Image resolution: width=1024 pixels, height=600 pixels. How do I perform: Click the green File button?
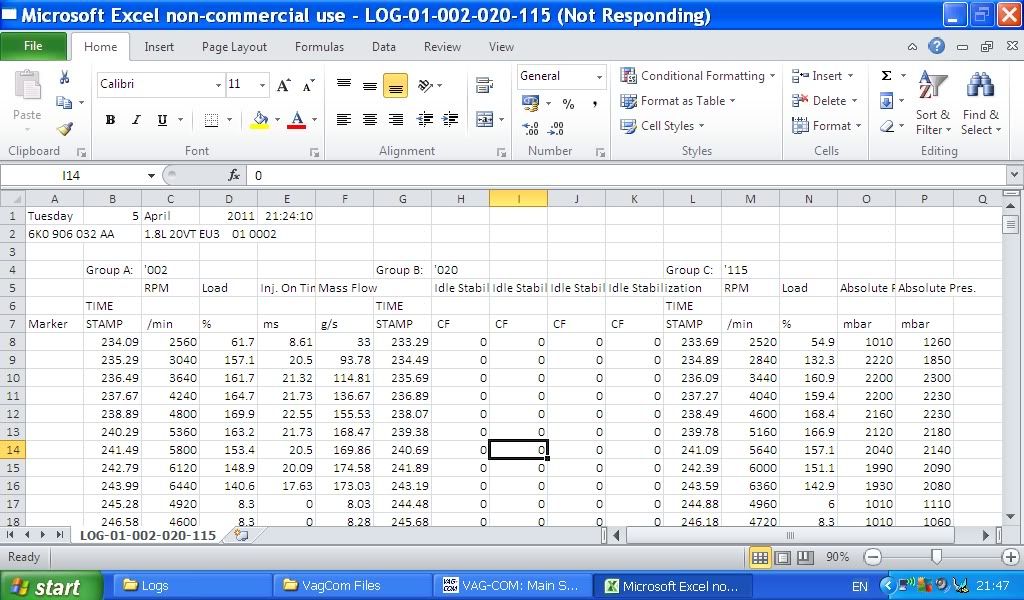point(33,46)
